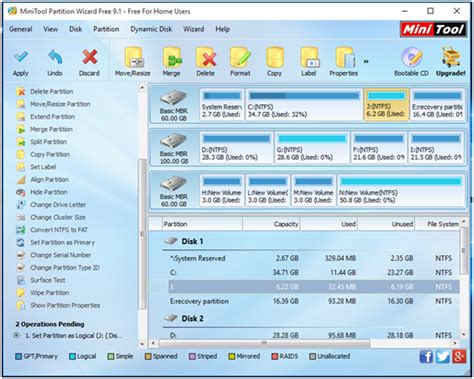The width and height of the screenshot is (474, 379).
Task: Open the Properties toolbar icon
Action: point(344,57)
